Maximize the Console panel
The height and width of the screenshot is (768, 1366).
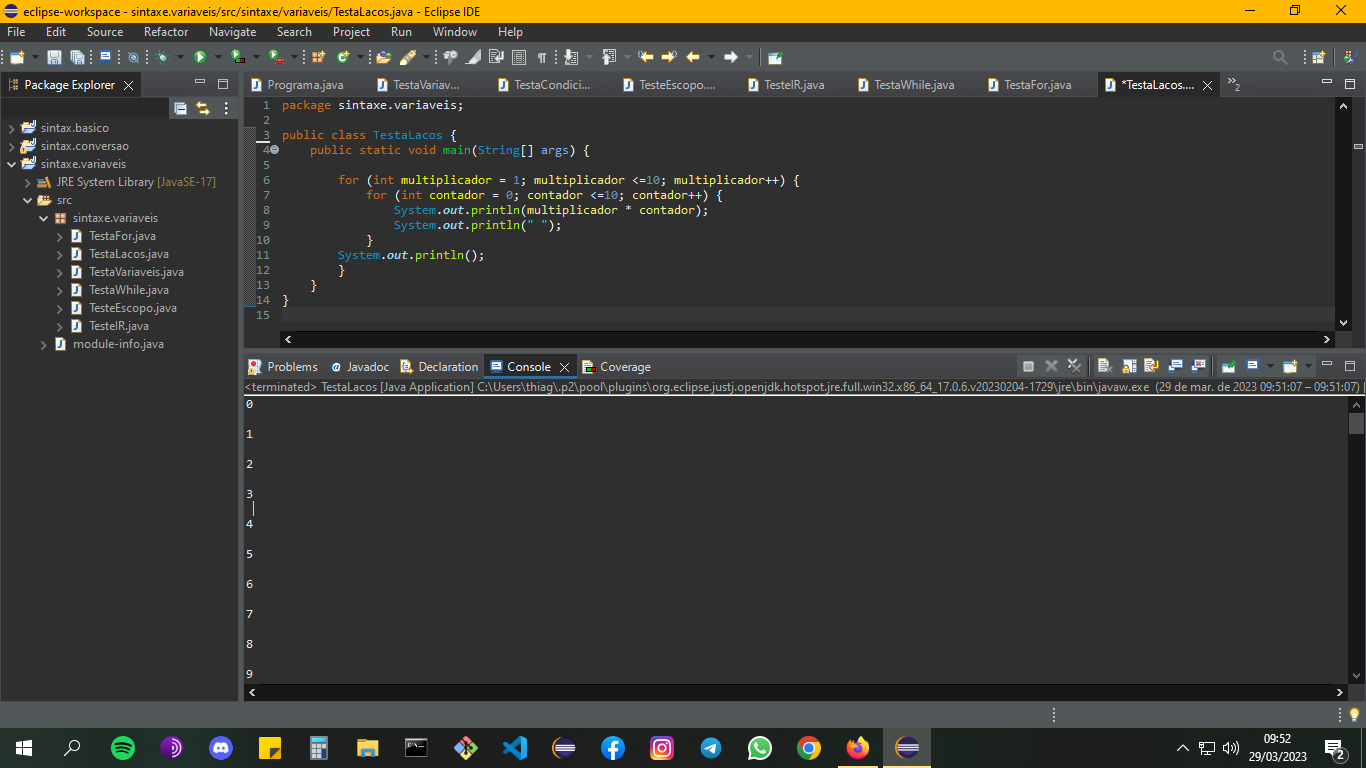[x=1349, y=366]
